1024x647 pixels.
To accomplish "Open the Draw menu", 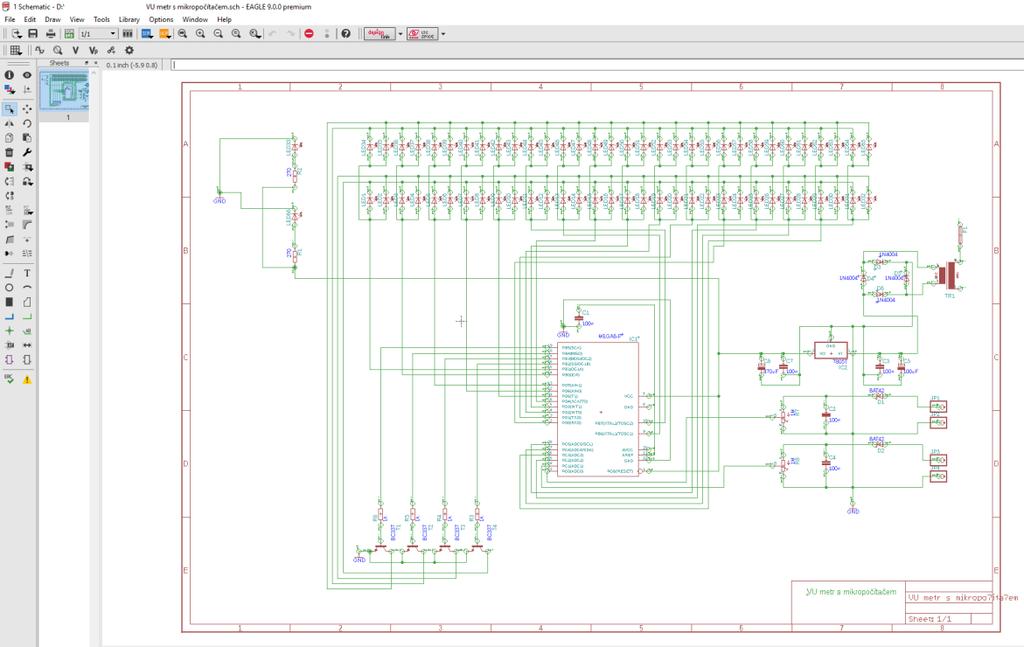I will click(52, 20).
